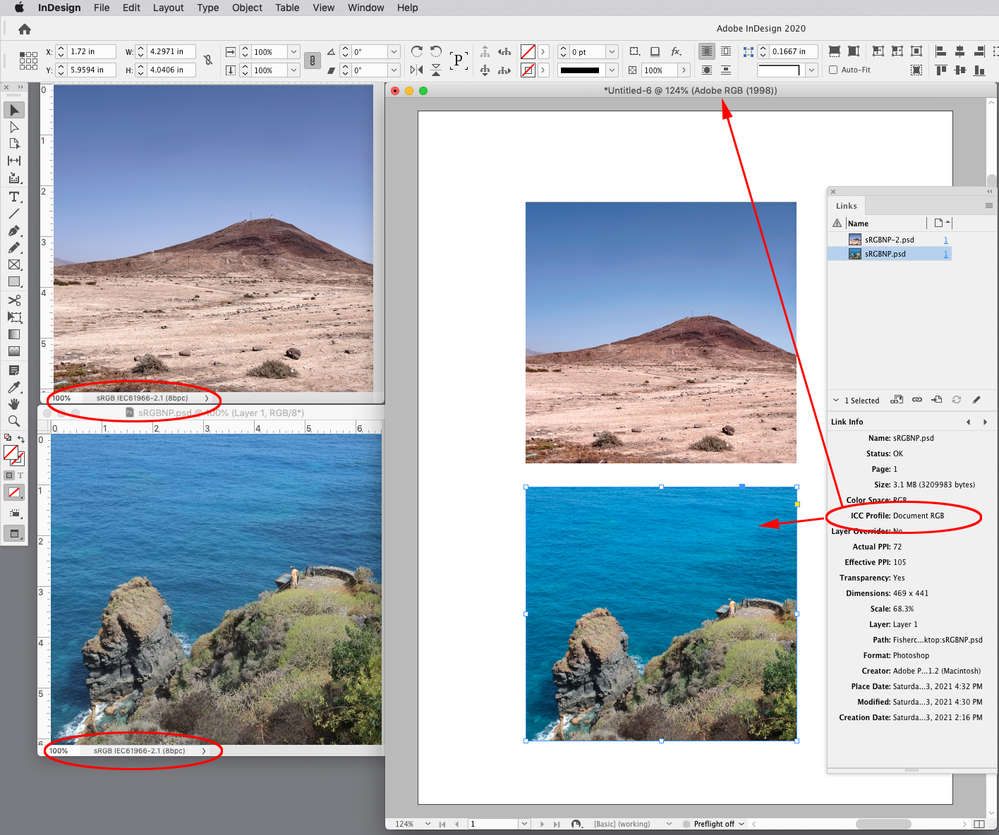Open the stroke weight dropdown
Image resolution: width=999 pixels, height=835 pixels.
[612, 52]
